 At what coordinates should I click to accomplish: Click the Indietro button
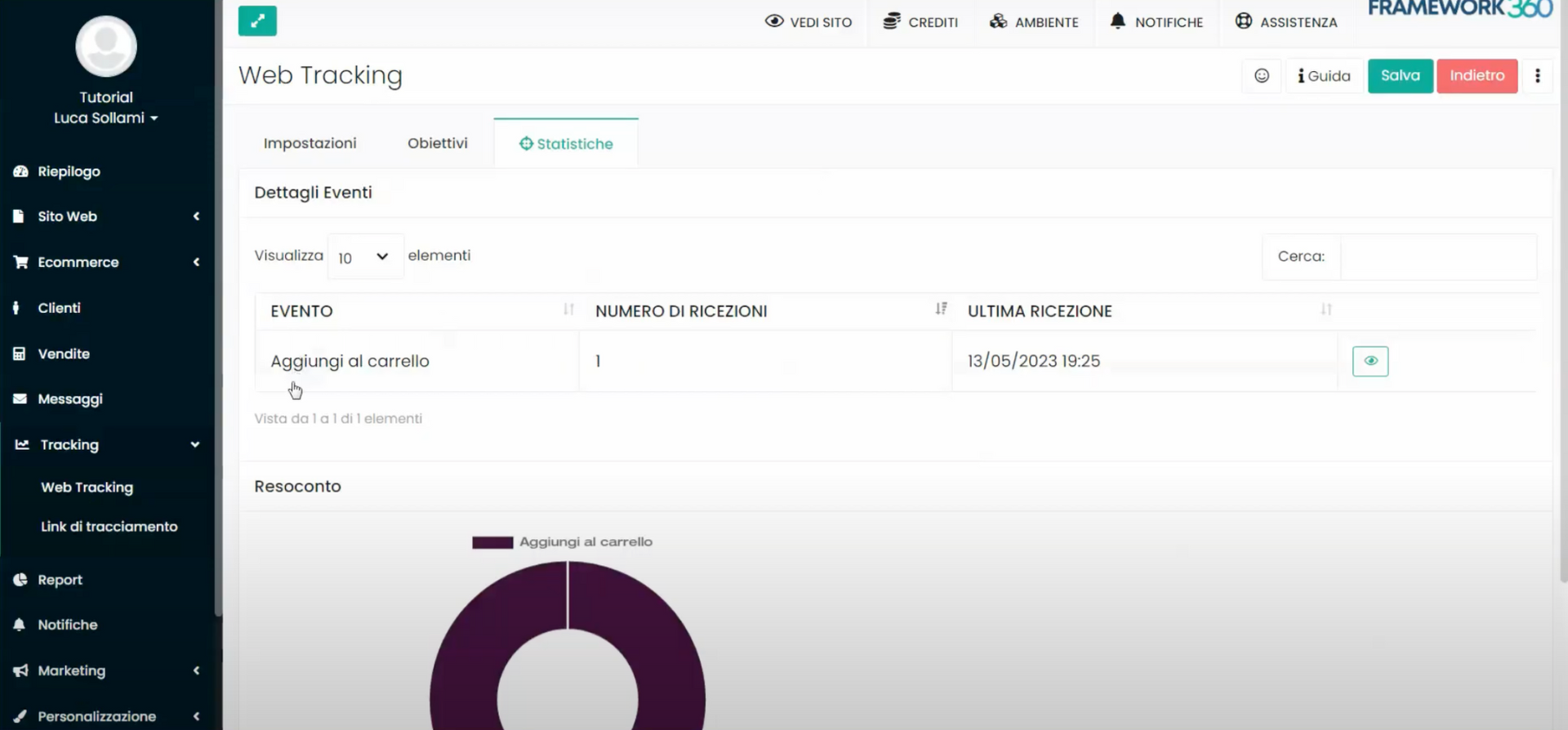coord(1477,76)
